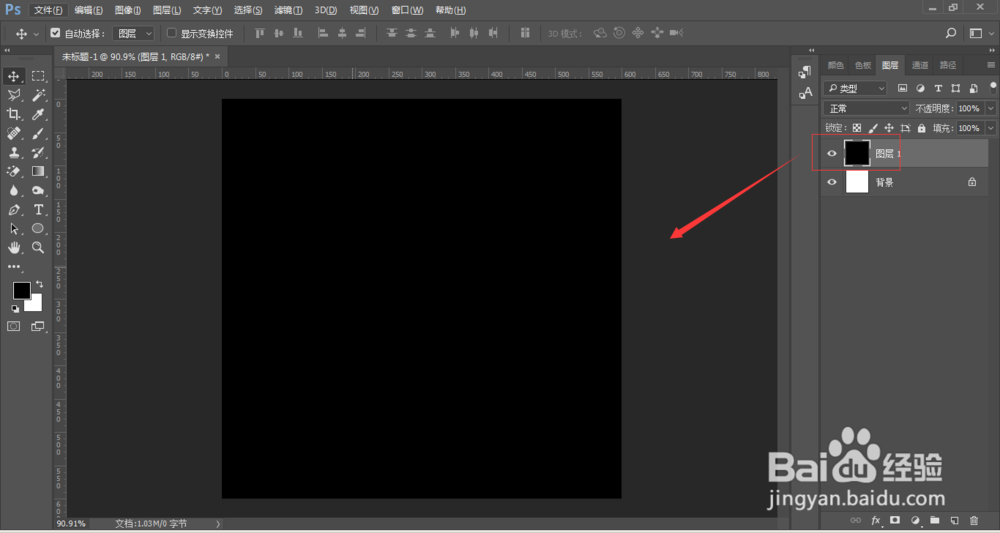The height and width of the screenshot is (533, 1000).
Task: Check the 显示变换控件 checkbox
Action: [171, 33]
